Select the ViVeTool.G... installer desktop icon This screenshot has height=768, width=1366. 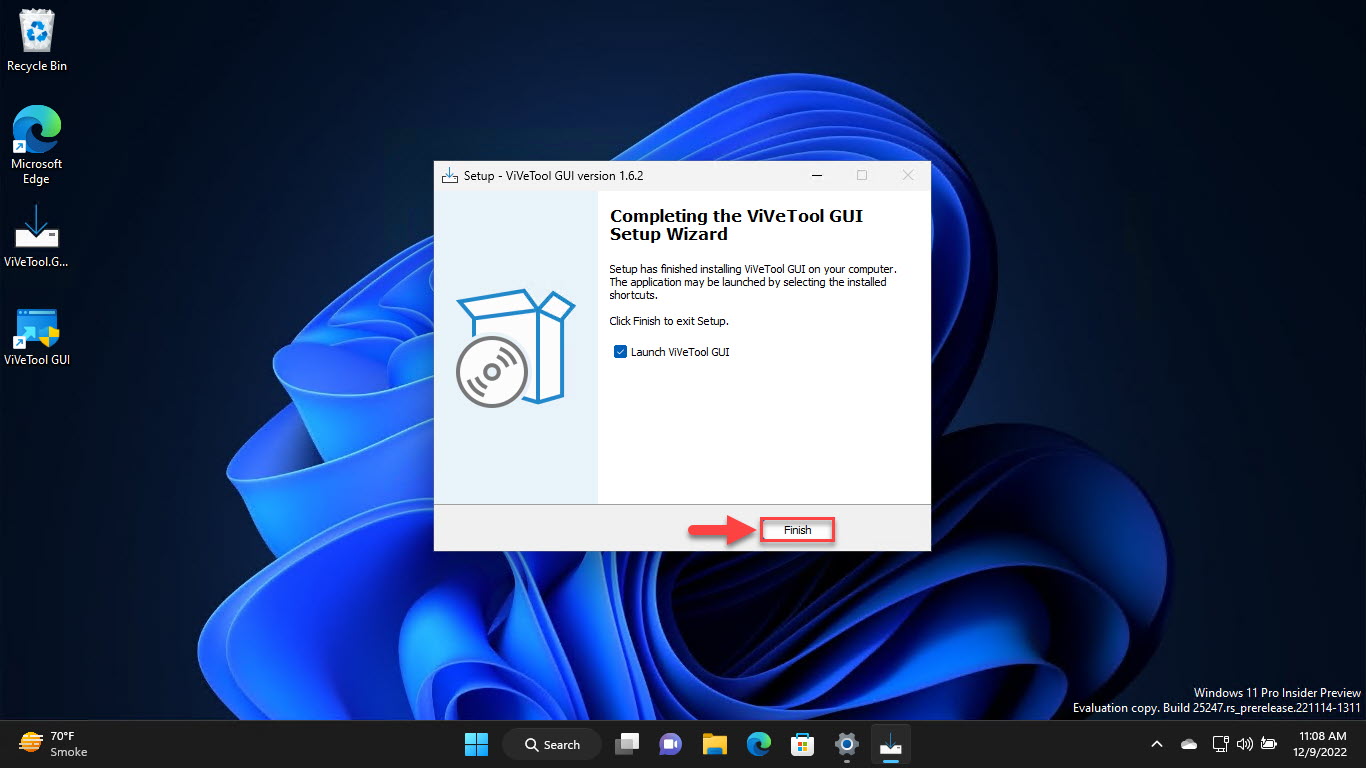[37, 236]
